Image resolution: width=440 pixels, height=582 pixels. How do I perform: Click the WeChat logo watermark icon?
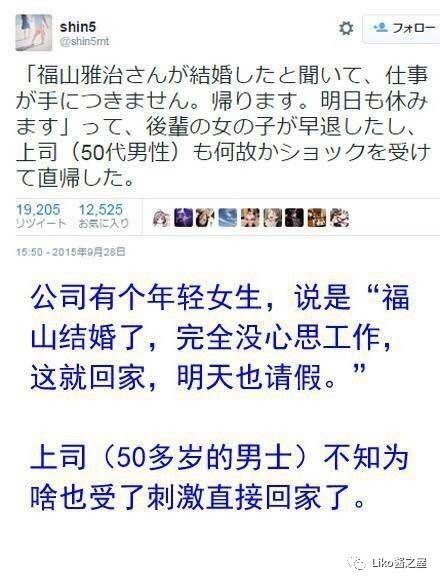pos(357,563)
